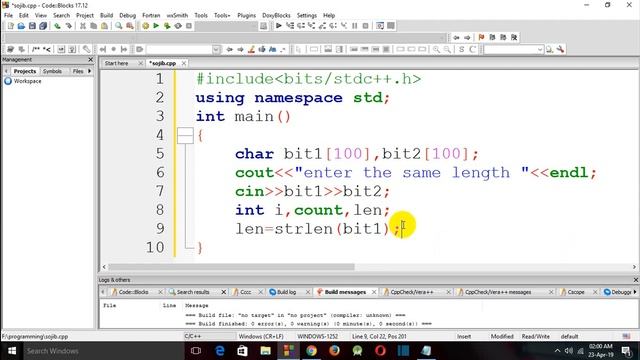Open the Build log tab
The height and width of the screenshot is (360, 640).
pos(286,292)
